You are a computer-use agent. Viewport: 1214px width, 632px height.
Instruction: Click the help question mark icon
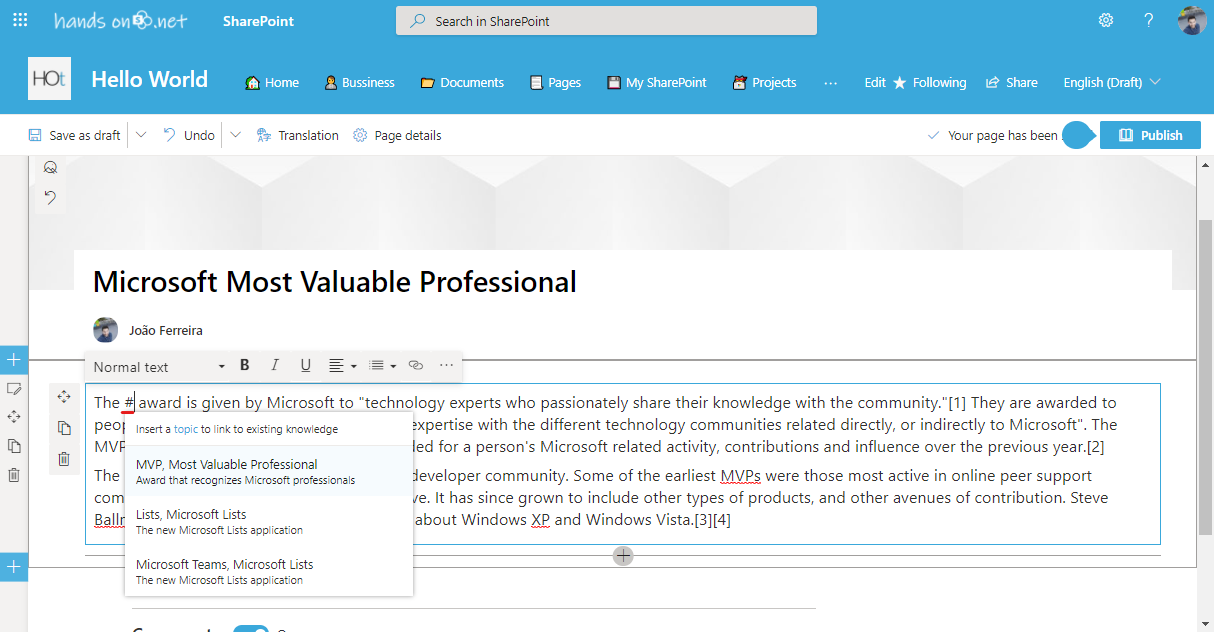(1149, 20)
